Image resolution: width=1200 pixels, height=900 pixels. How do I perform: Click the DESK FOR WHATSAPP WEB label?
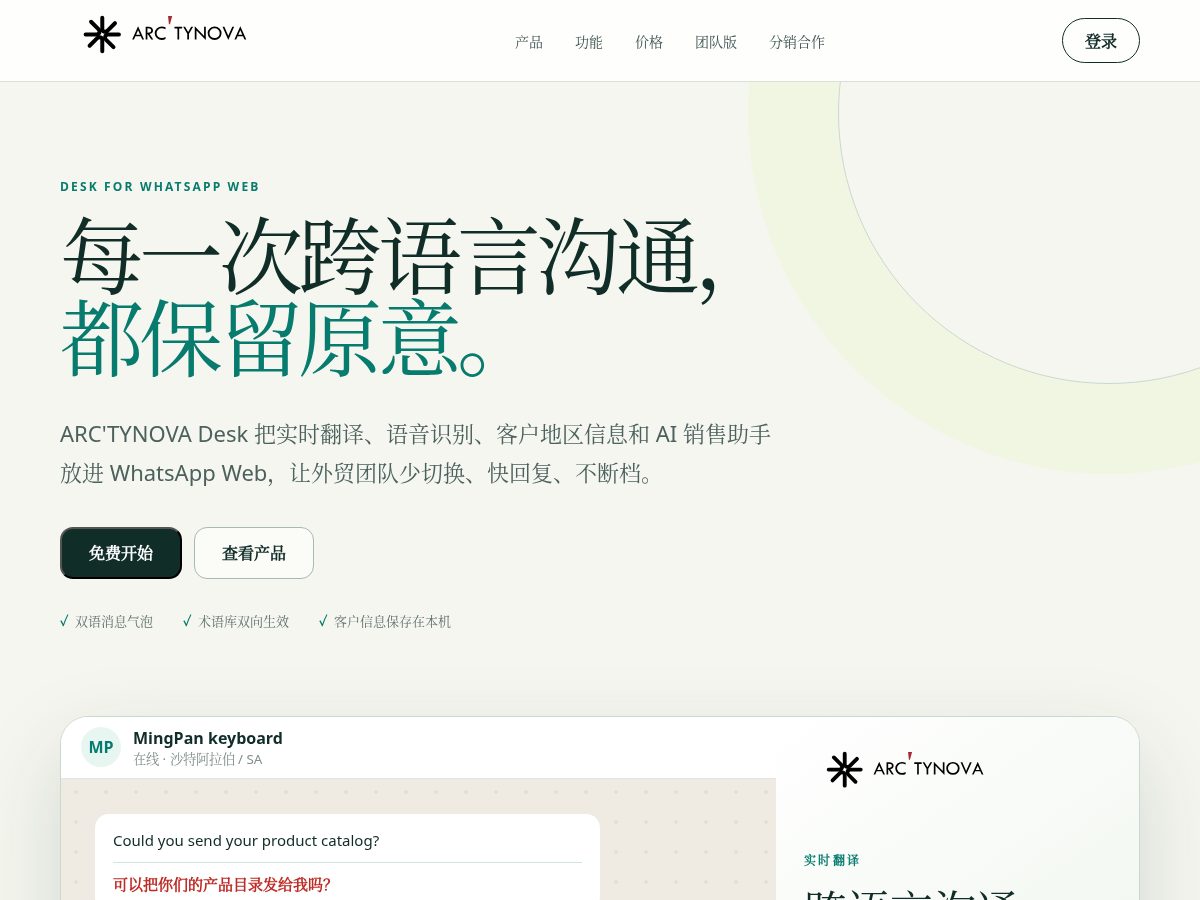160,187
